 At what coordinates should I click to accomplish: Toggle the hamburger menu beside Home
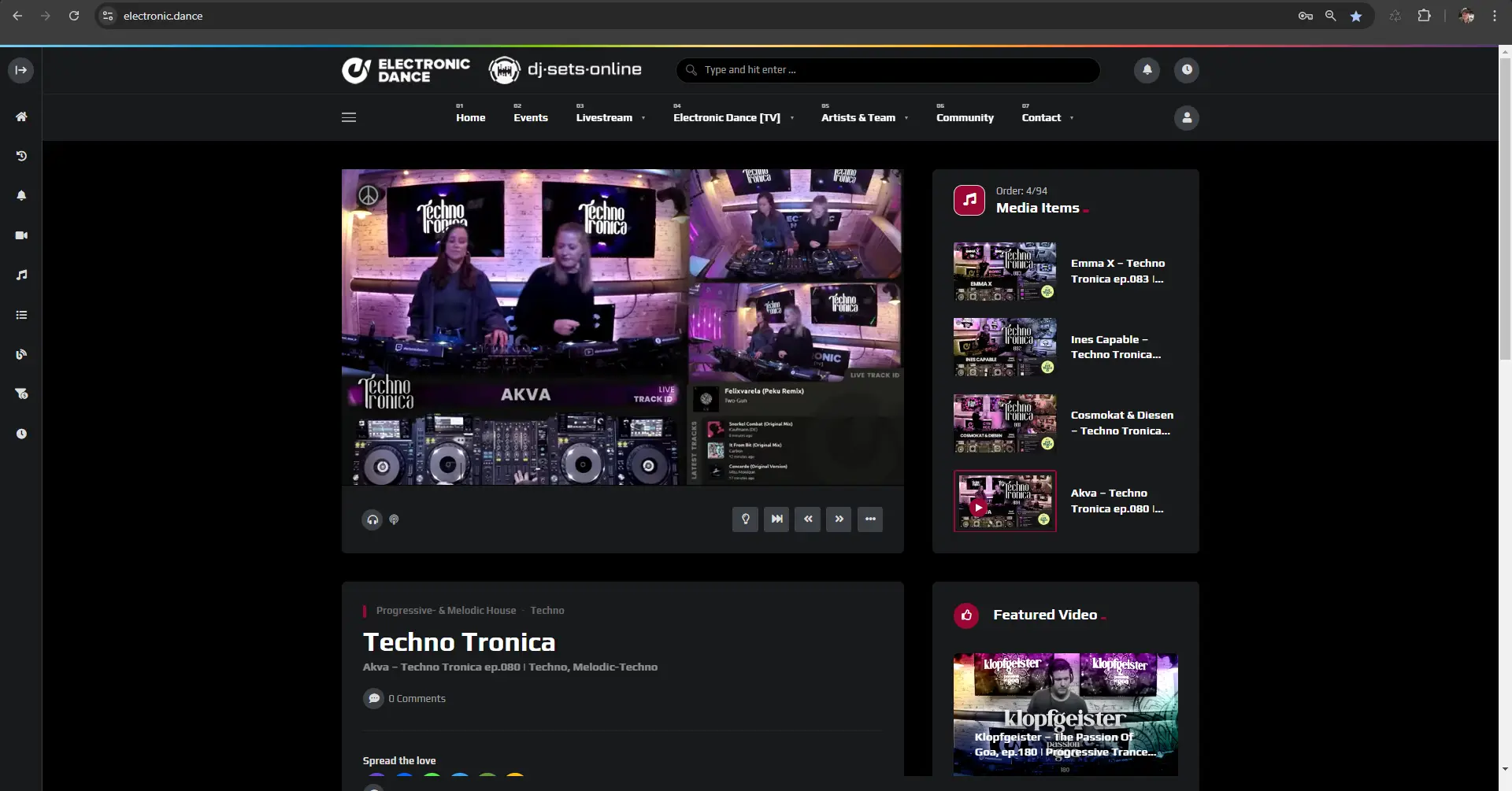click(x=349, y=118)
